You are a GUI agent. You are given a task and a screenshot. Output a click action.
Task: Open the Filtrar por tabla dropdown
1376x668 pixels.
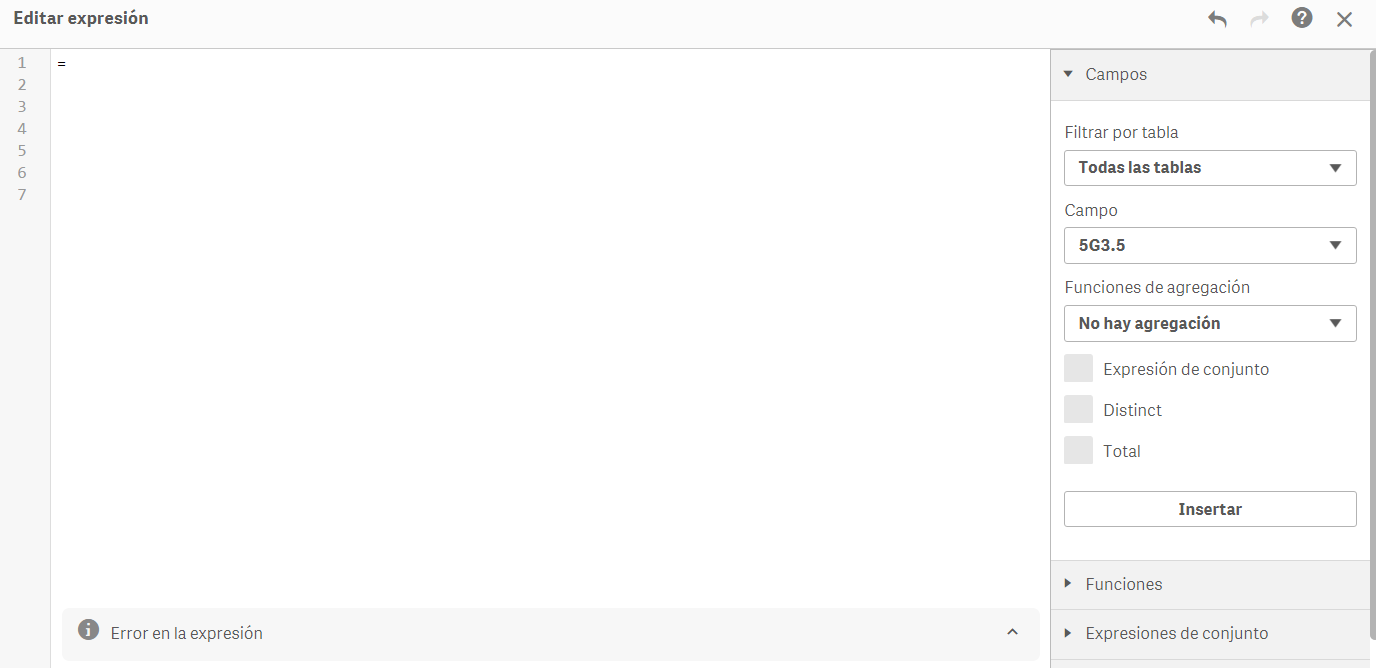point(1209,168)
